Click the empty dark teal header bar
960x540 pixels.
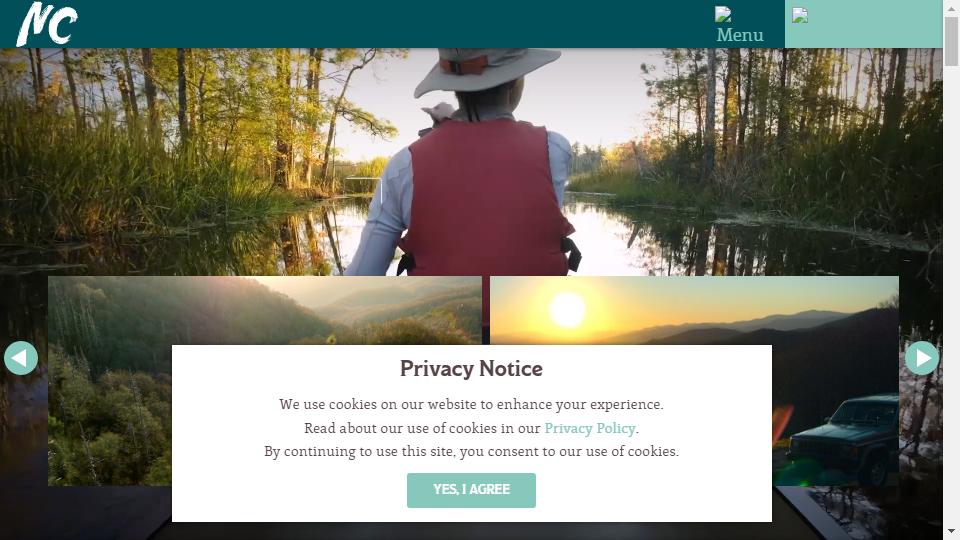coord(392,24)
